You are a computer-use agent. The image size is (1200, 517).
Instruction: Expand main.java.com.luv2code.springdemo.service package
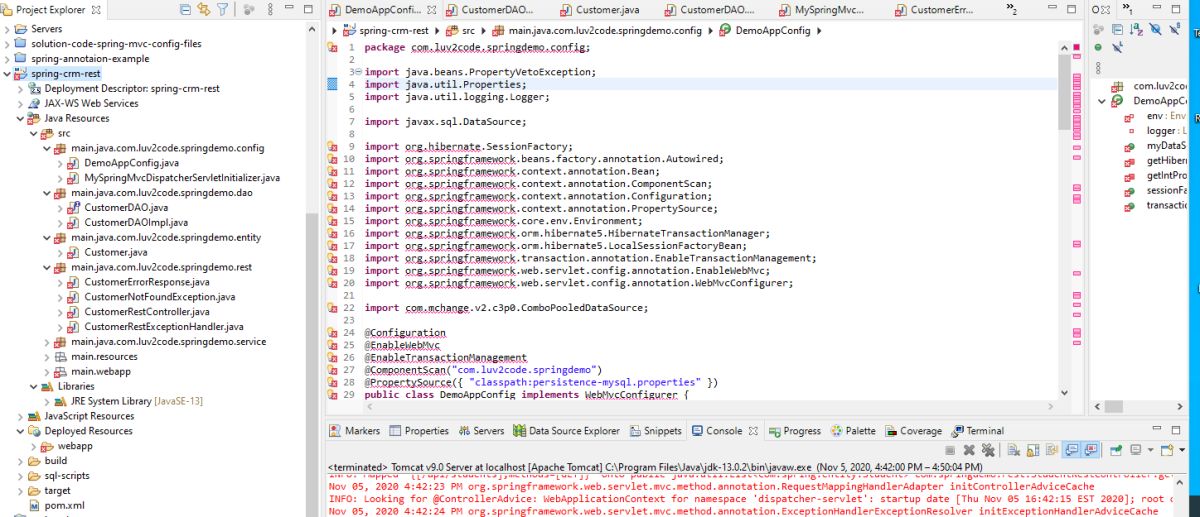[46, 341]
